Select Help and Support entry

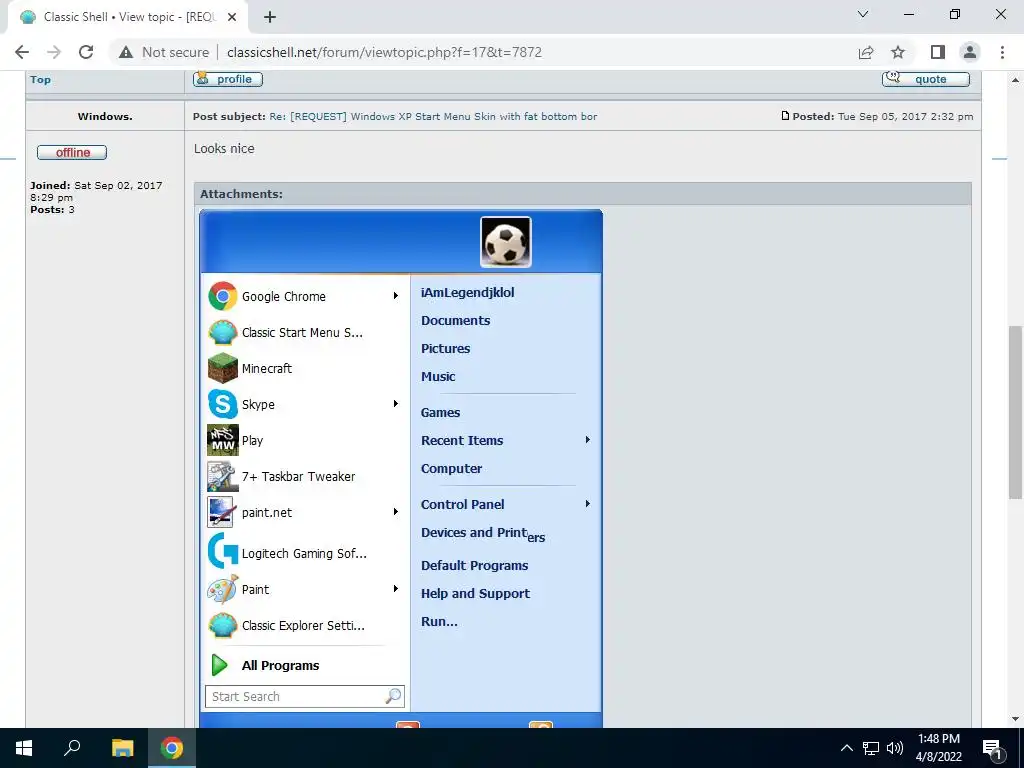[x=475, y=594]
